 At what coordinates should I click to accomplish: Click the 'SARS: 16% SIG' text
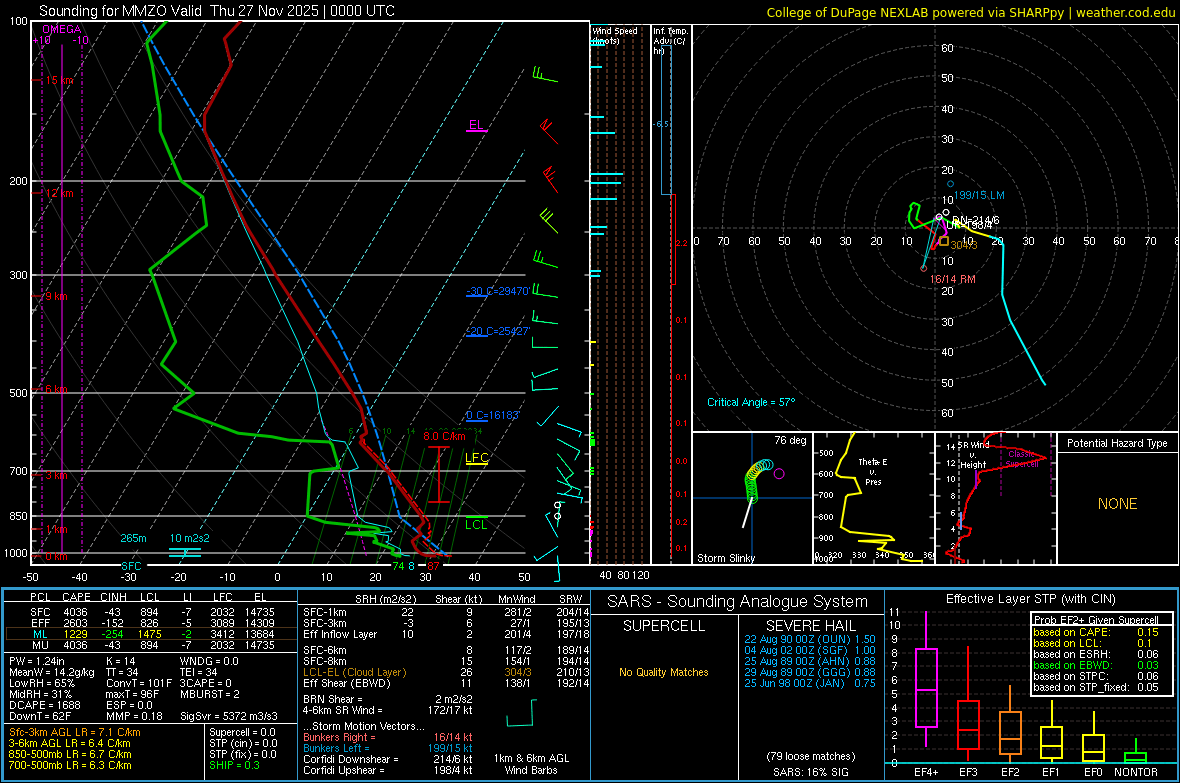point(810,772)
